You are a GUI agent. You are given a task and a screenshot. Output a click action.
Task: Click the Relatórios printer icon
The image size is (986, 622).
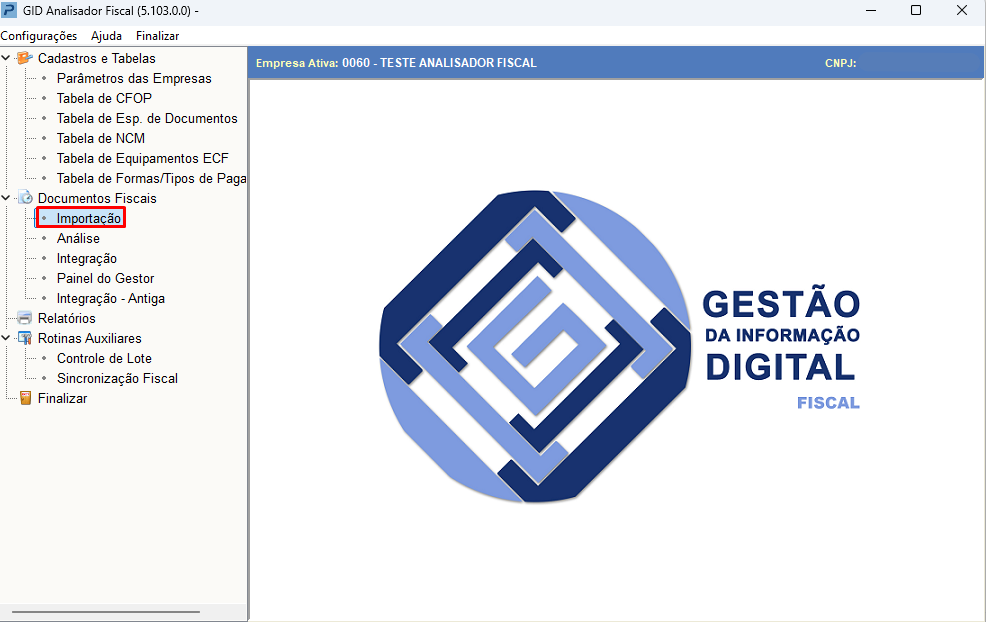pos(25,318)
